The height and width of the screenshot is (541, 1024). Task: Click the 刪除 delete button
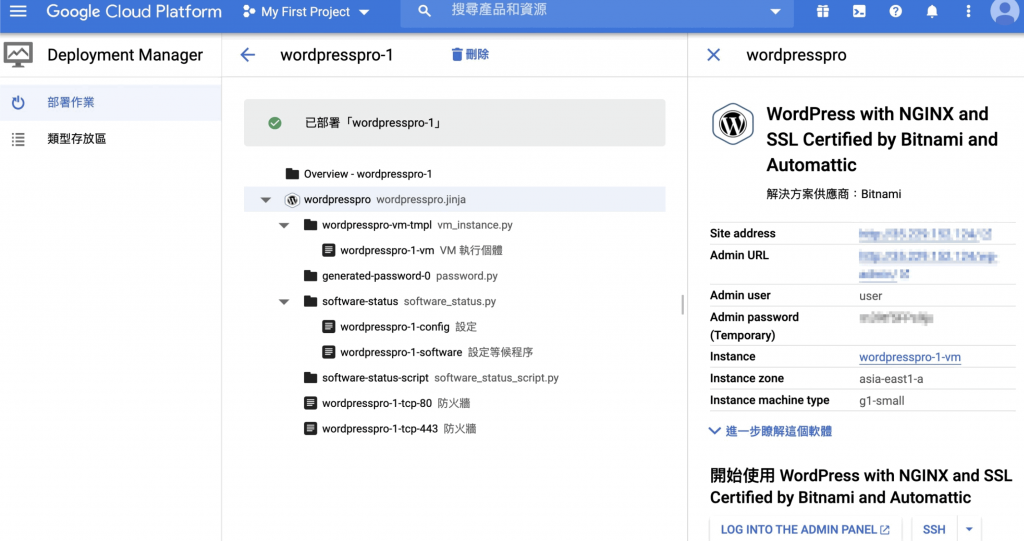[470, 54]
